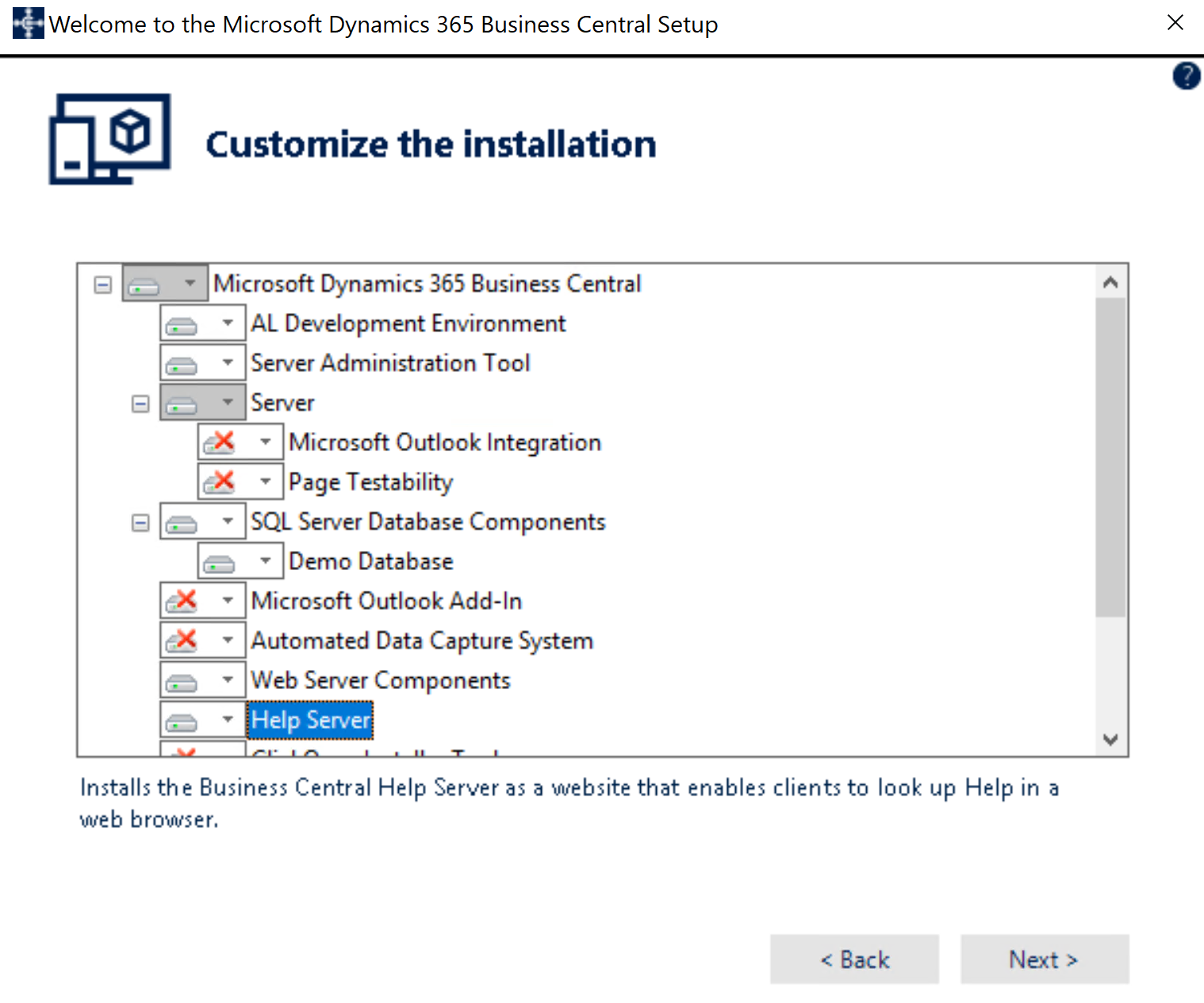This screenshot has width=1204, height=1003.
Task: Click the feature list scroll up arrow
Action: pyautogui.click(x=1110, y=281)
